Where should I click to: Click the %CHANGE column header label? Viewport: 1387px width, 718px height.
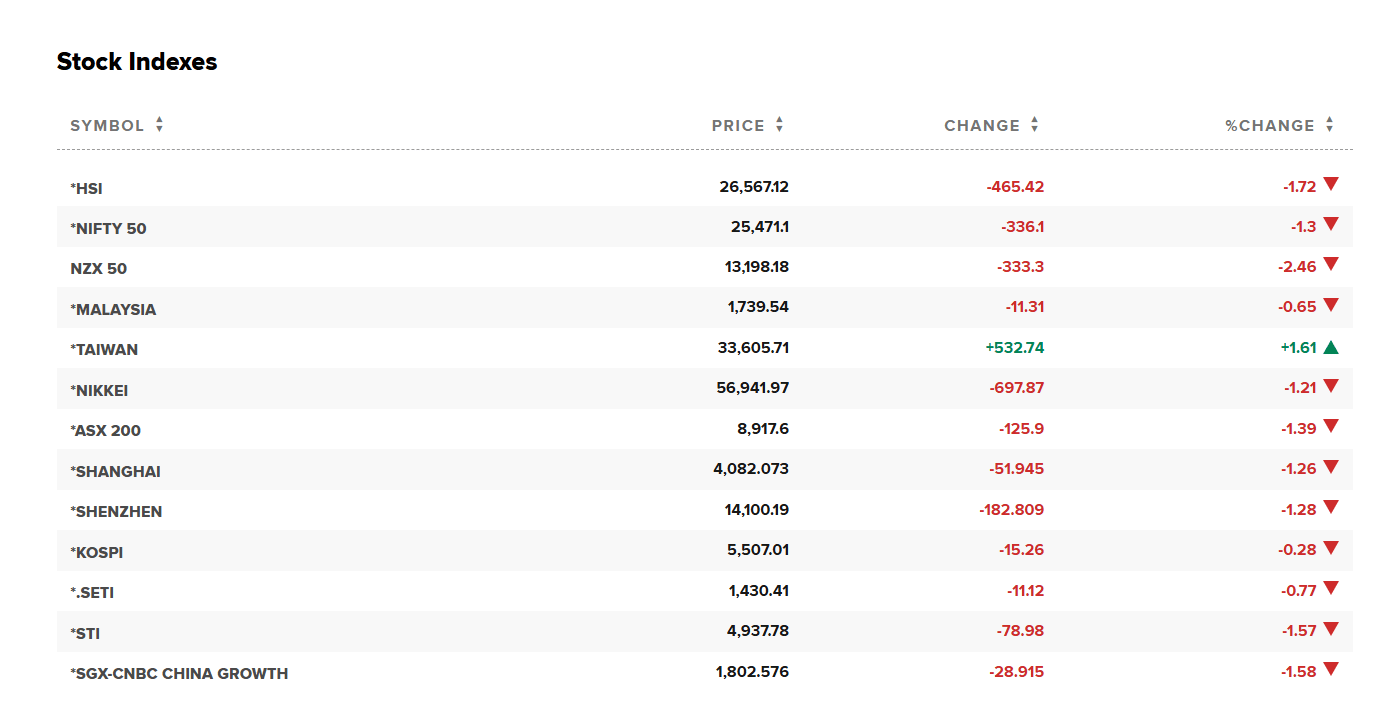[1270, 126]
